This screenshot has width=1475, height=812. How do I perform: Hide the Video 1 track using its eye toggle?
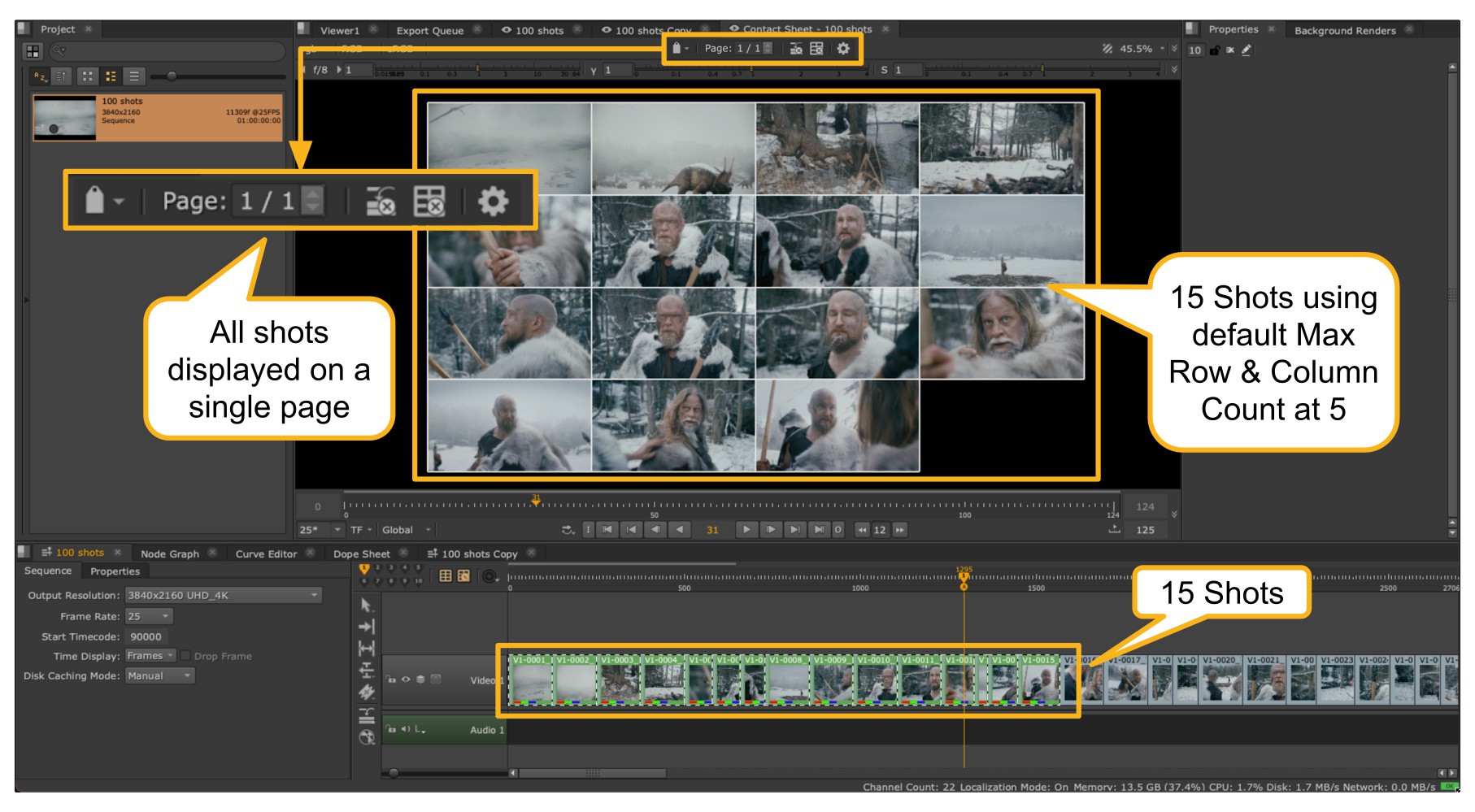(406, 680)
